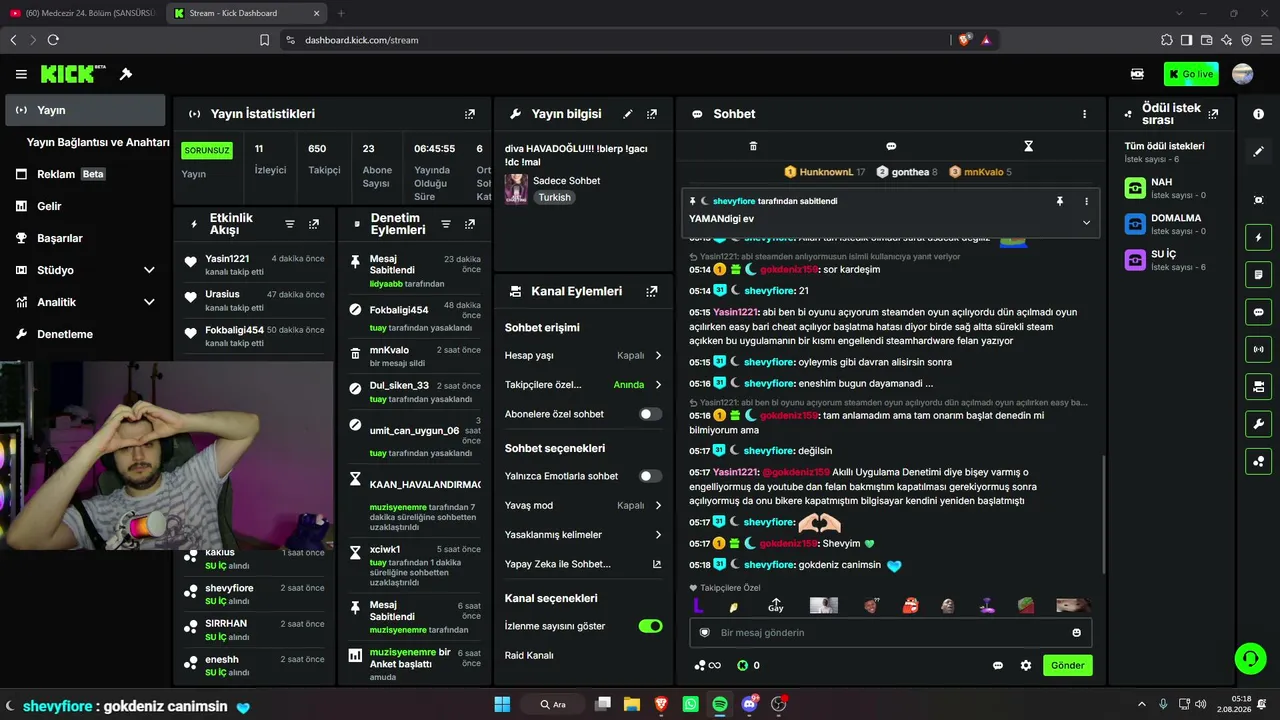The width and height of the screenshot is (1280, 720).
Task: Click the hourglass icon in chat toolbar
Action: [x=1028, y=146]
